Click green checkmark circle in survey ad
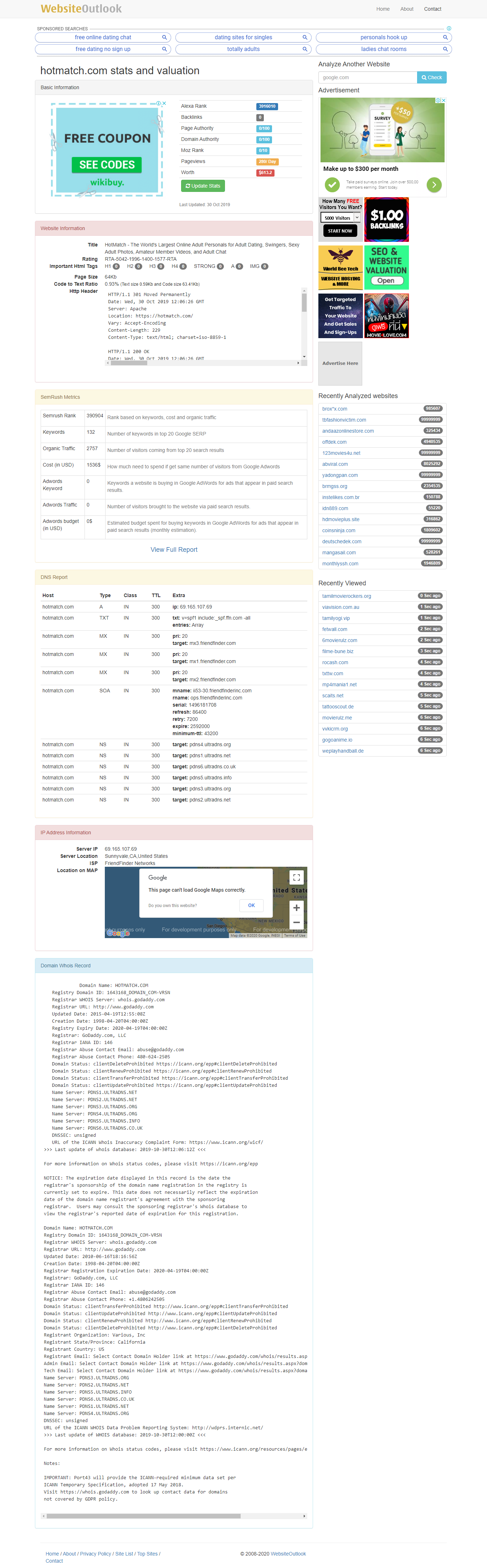 (x=332, y=184)
